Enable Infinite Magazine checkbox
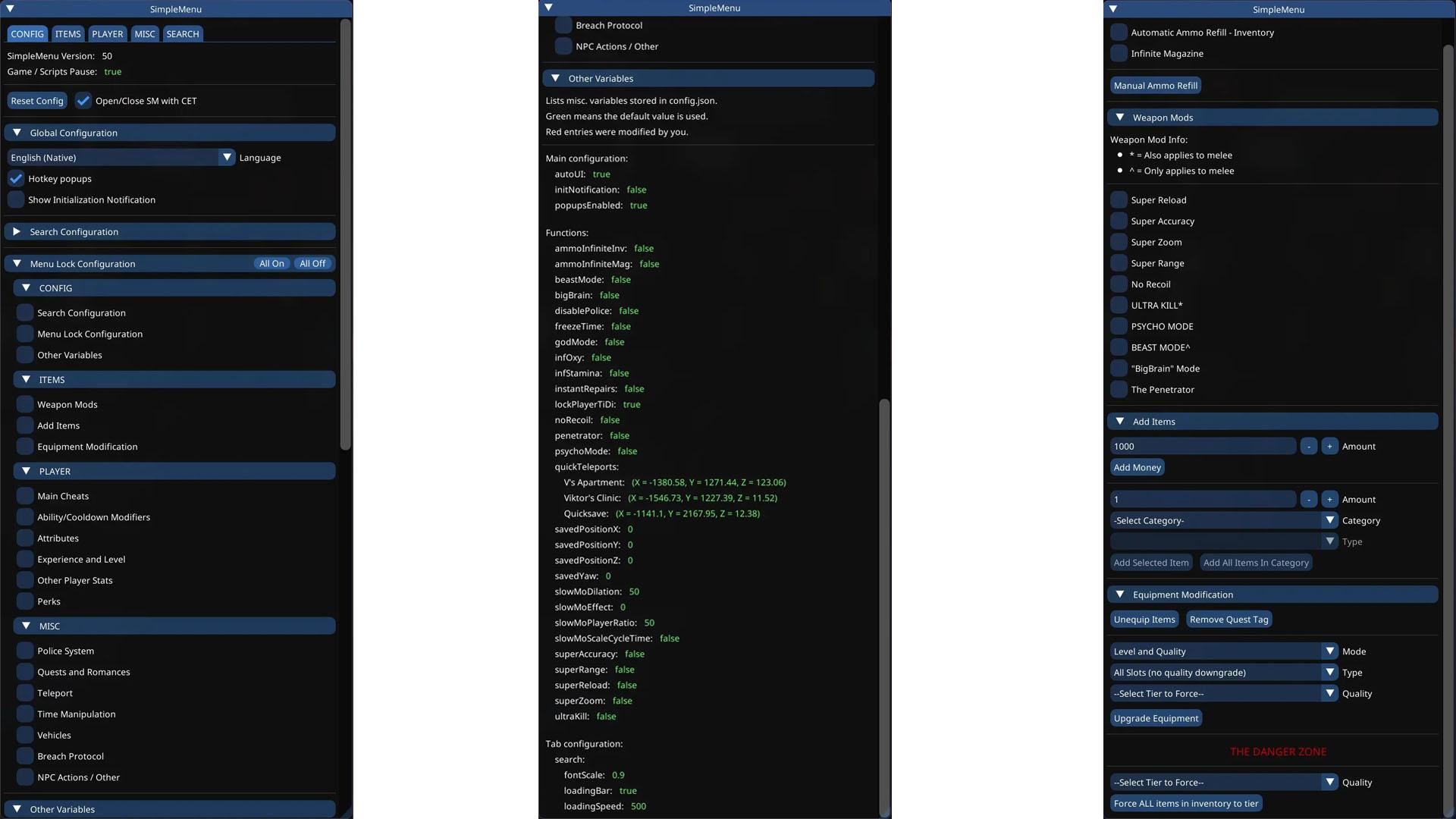Image resolution: width=1456 pixels, height=819 pixels. pos(1119,54)
